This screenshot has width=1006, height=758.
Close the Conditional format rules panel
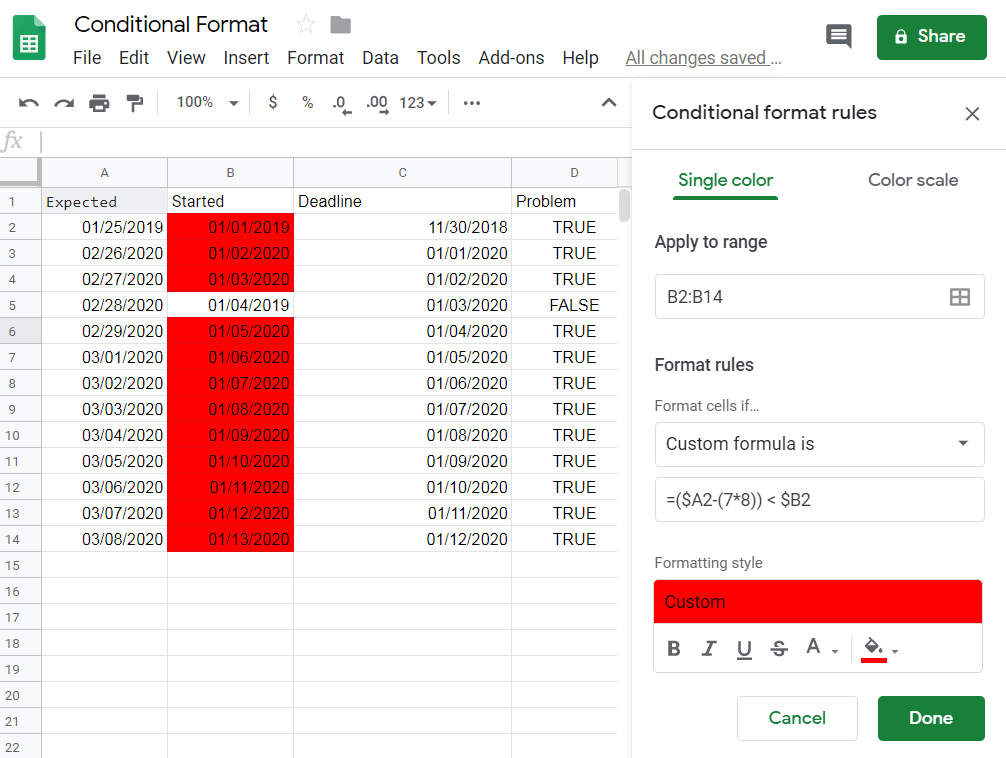pos(972,114)
